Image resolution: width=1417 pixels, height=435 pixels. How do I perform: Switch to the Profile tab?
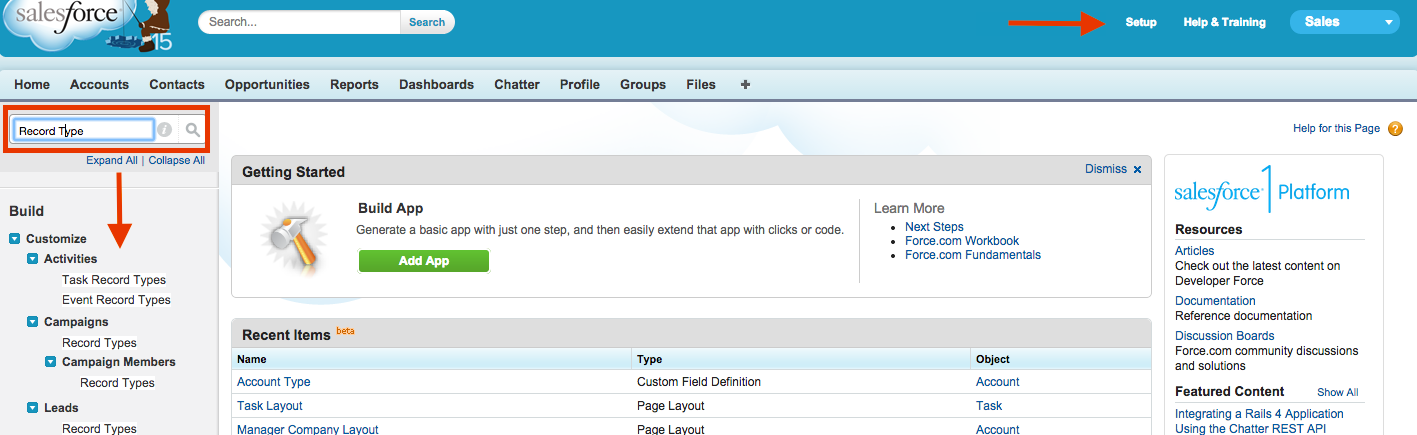coord(580,85)
